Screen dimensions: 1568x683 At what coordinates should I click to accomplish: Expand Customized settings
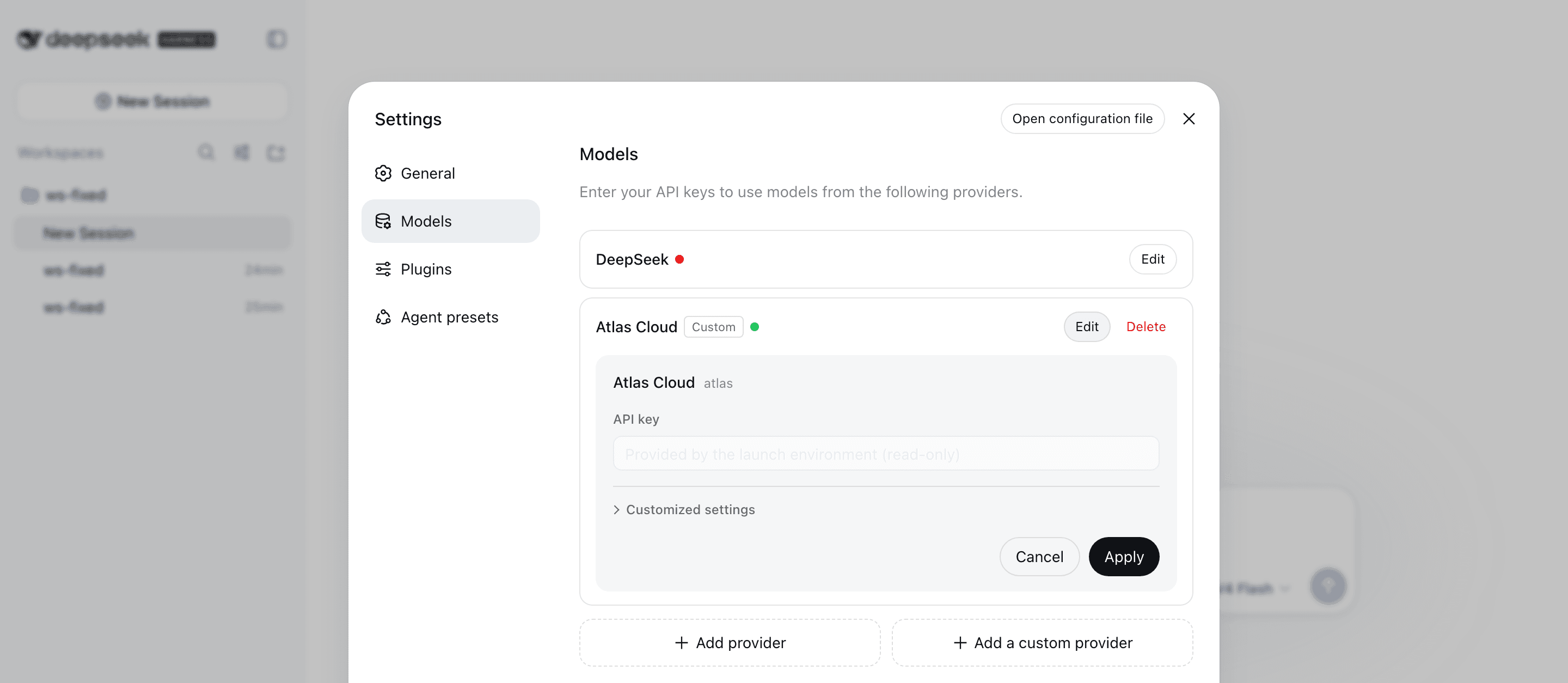pos(684,509)
